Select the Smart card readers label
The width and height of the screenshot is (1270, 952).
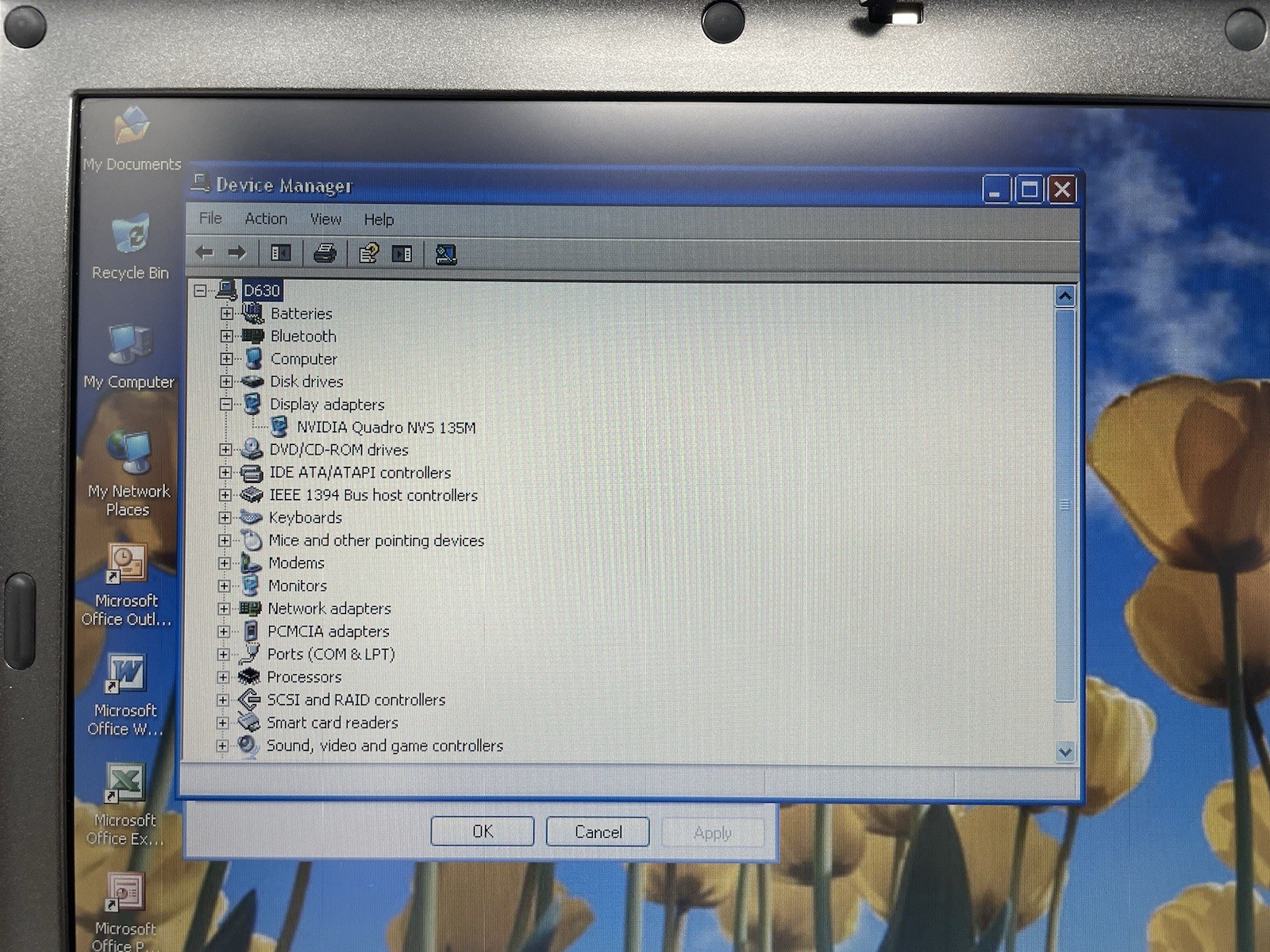[332, 723]
